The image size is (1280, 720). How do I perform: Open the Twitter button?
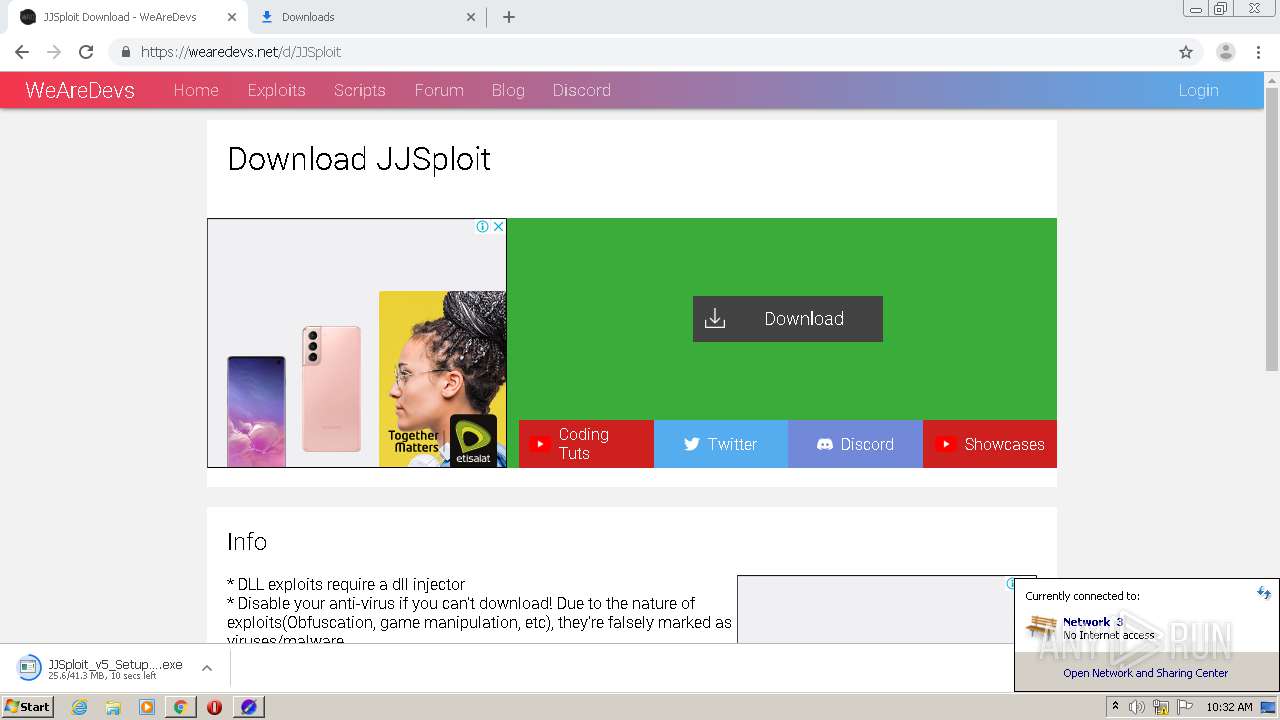721,444
